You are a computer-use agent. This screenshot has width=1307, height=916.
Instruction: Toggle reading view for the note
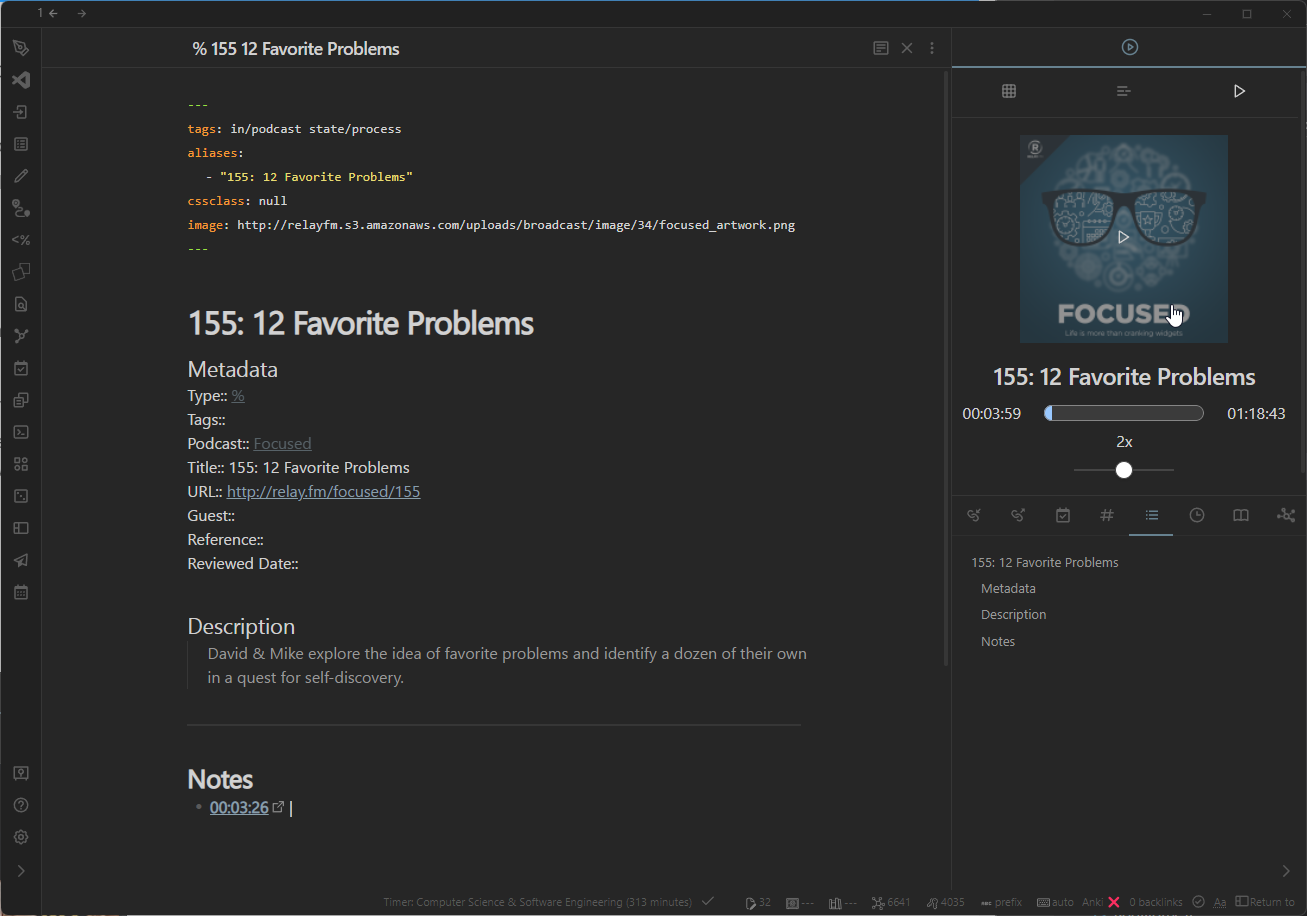coord(880,48)
